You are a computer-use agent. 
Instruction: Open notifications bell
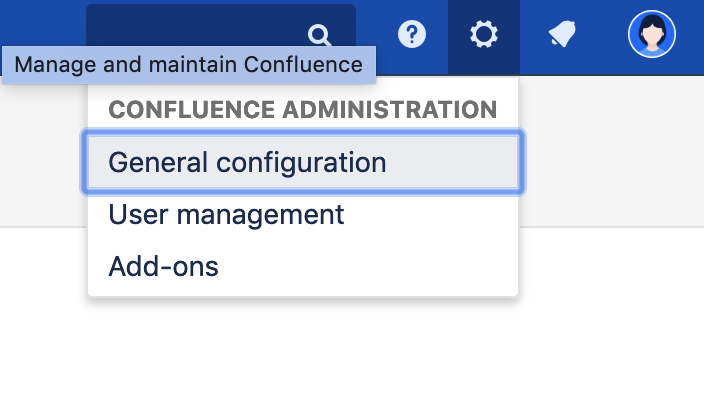pyautogui.click(x=562, y=35)
